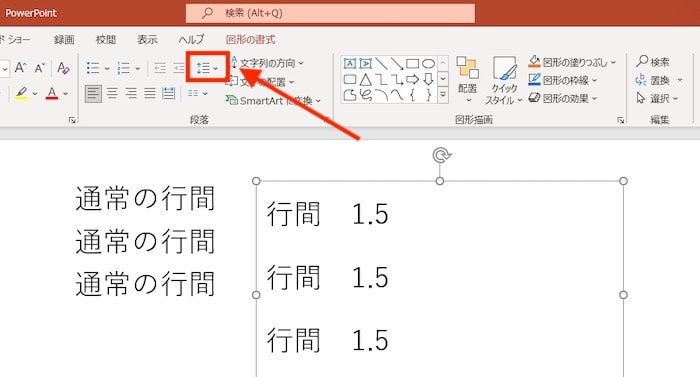Select the right block arrow shape
Screen dimensions: 700x377
point(412,80)
